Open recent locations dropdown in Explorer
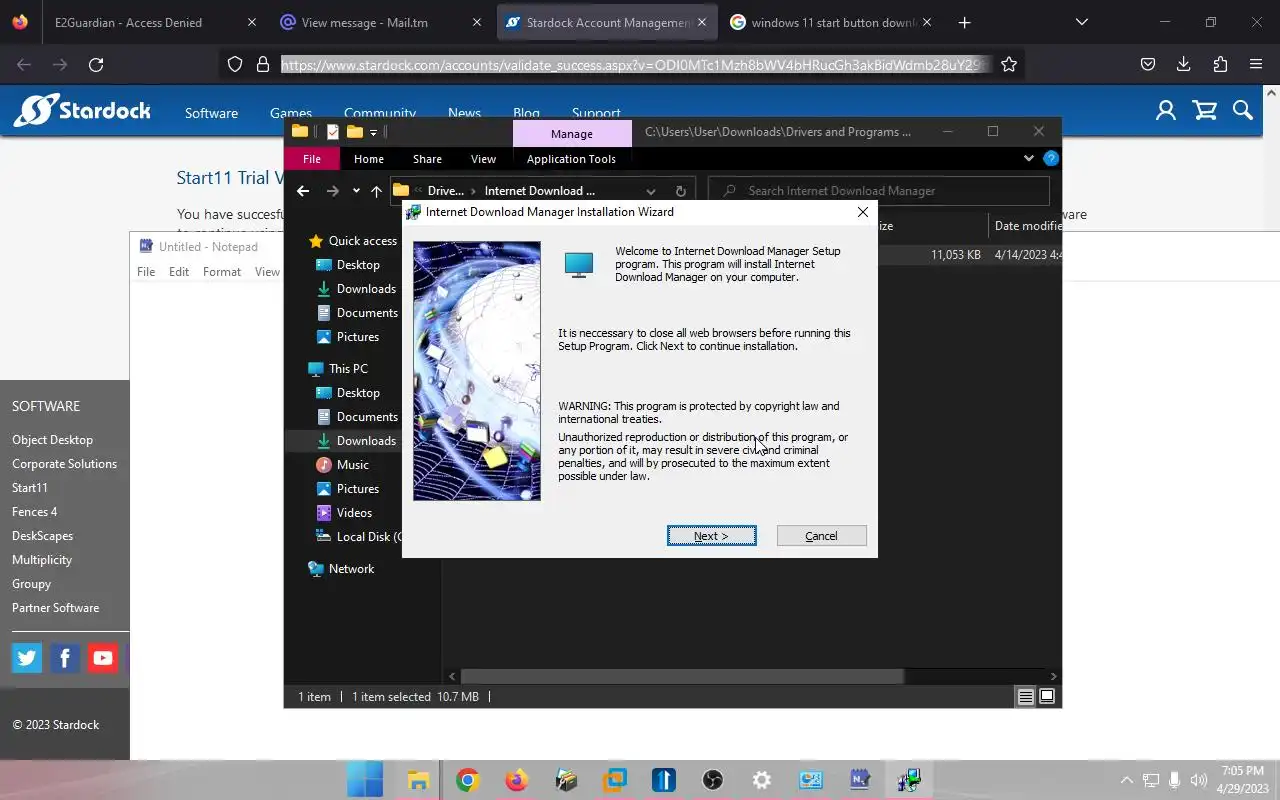 point(356,191)
